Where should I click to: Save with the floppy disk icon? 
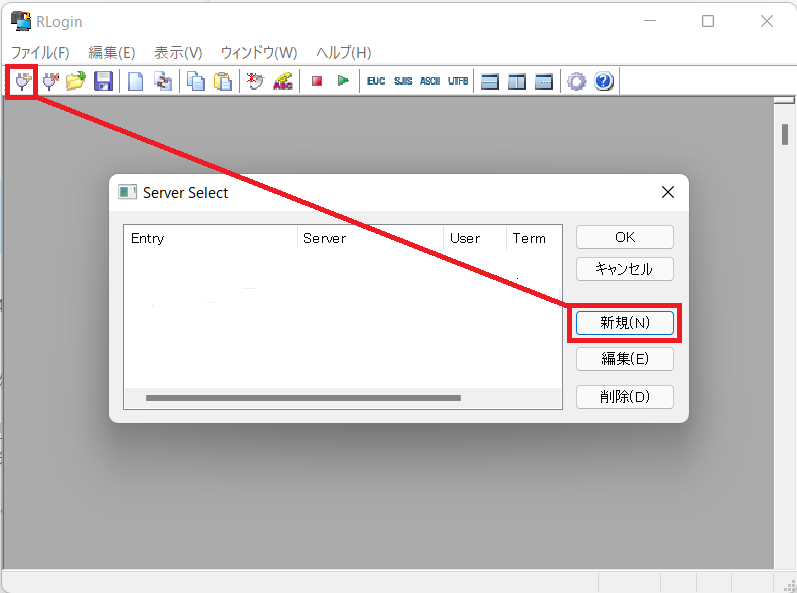104,81
